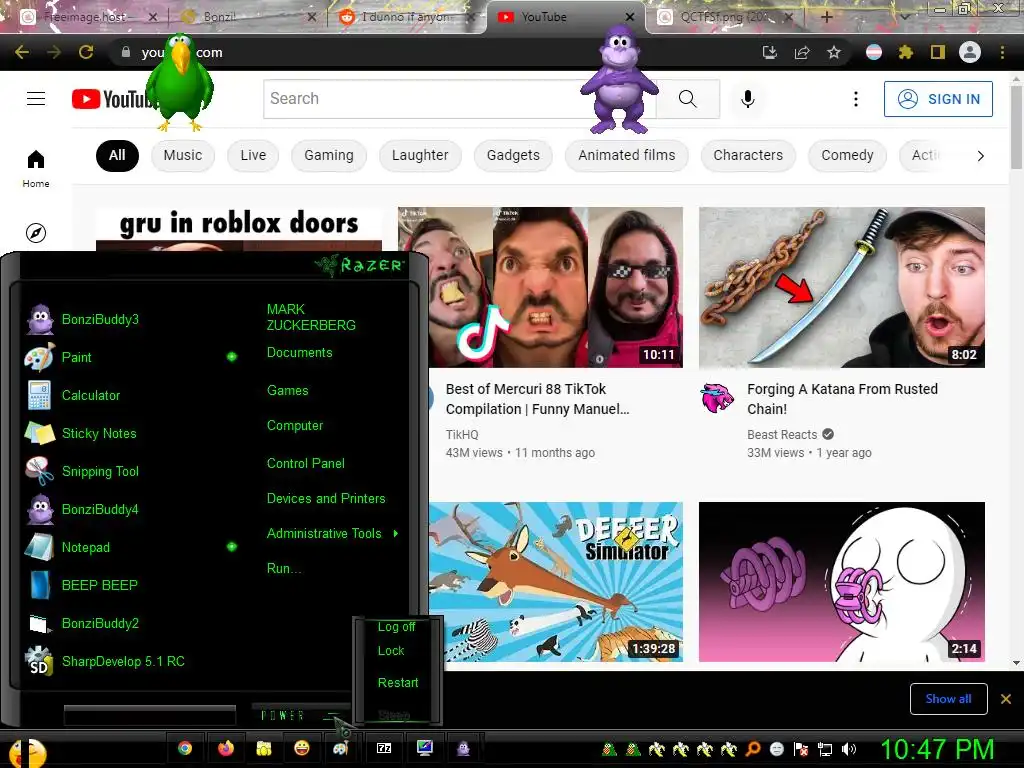Click the YouTube search input field
Image resolution: width=1024 pixels, height=768 pixels.
tap(460, 99)
